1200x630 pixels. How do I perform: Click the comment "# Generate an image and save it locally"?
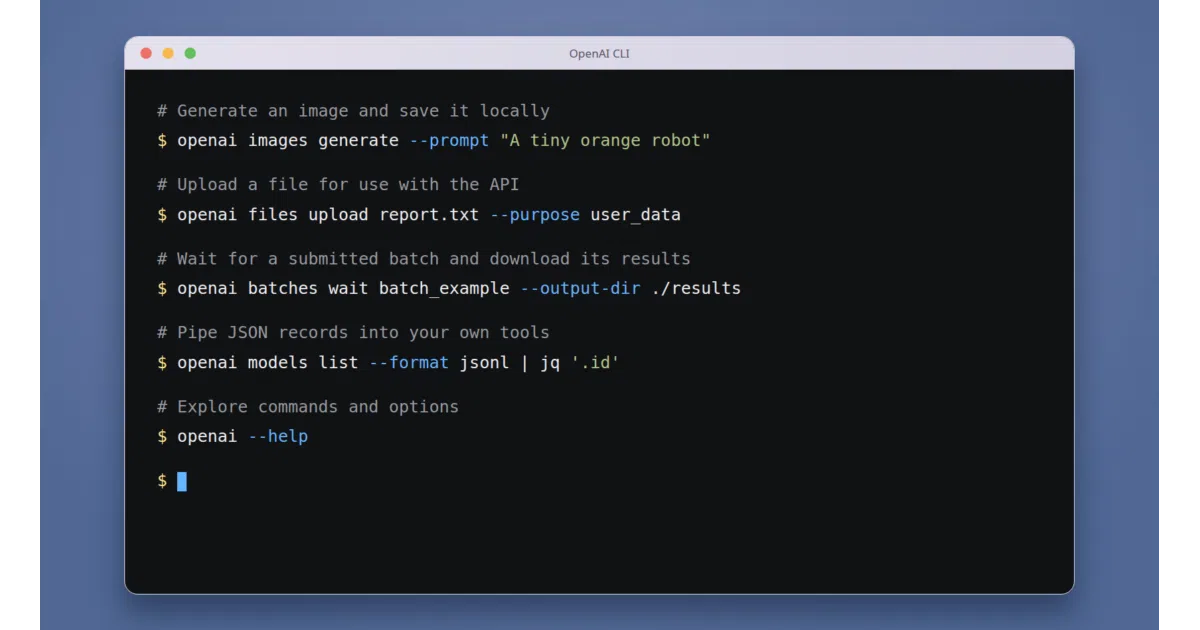(353, 111)
